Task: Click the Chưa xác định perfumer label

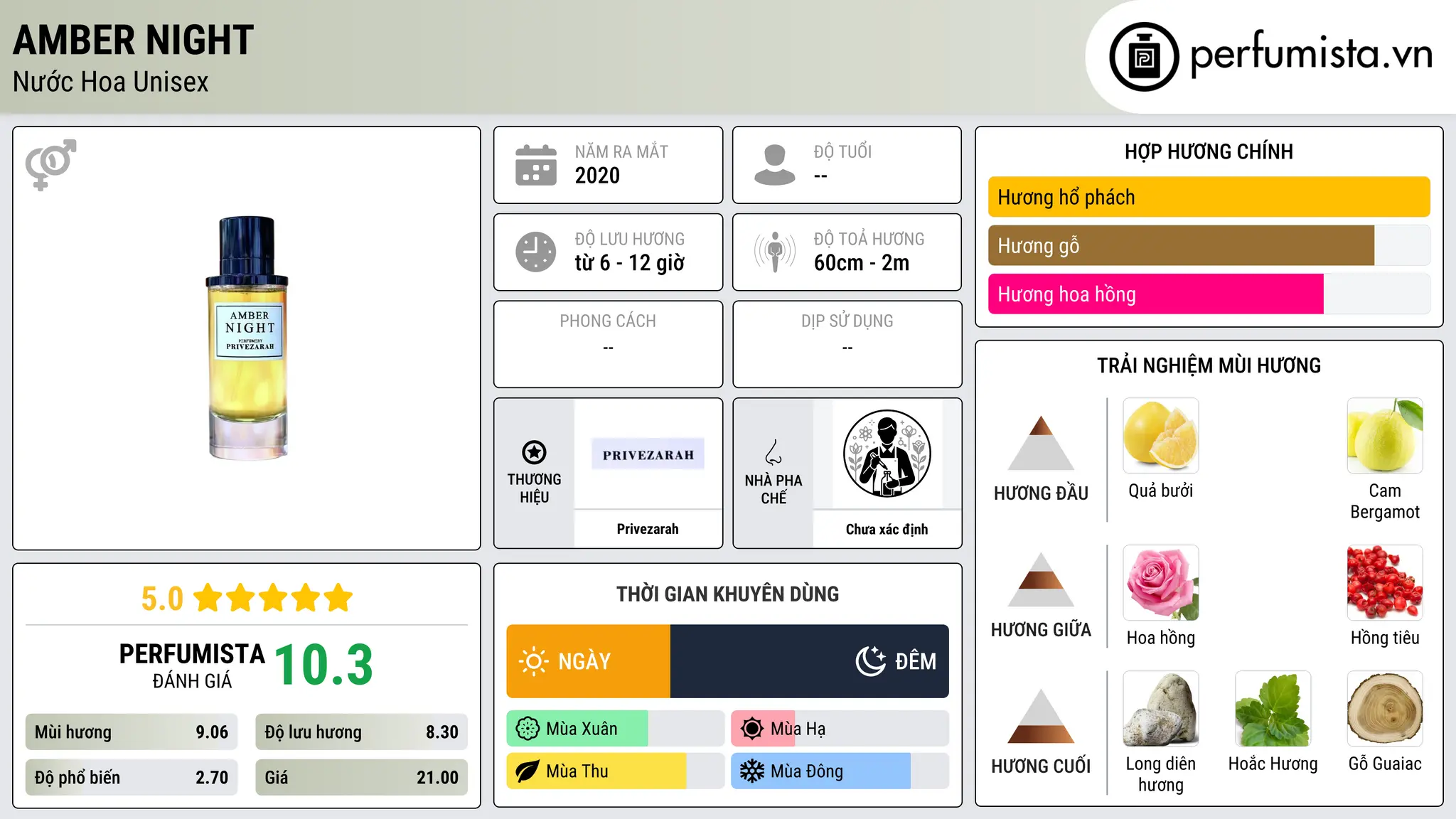Action: point(887,529)
